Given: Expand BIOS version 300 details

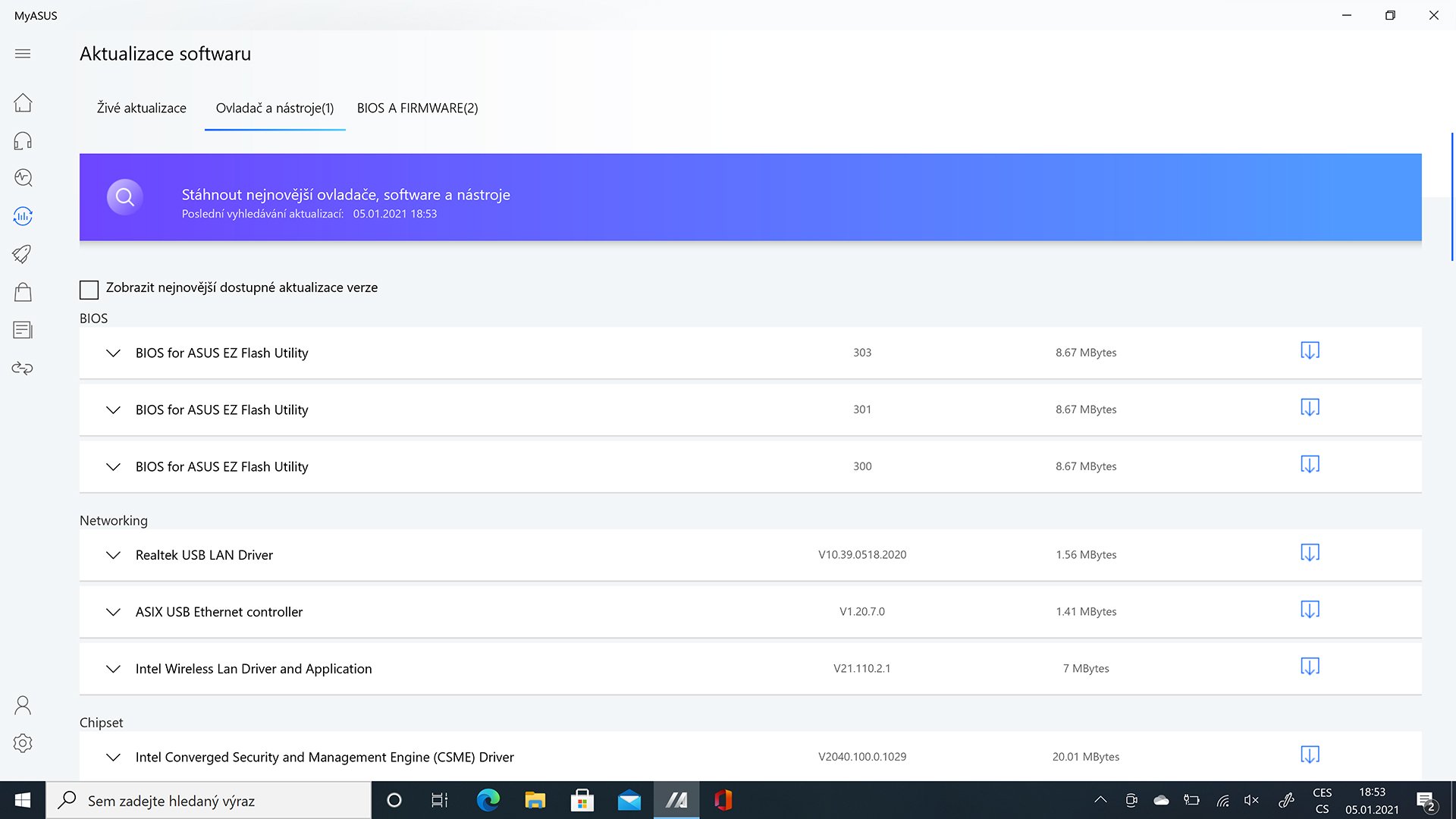Looking at the screenshot, I should [113, 467].
